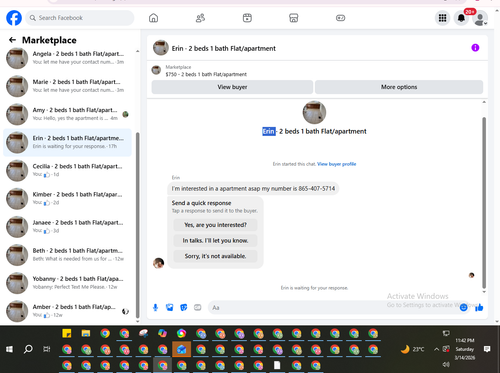Open Beth's conversation in the list
The width and height of the screenshot is (500, 373).
(x=67, y=255)
